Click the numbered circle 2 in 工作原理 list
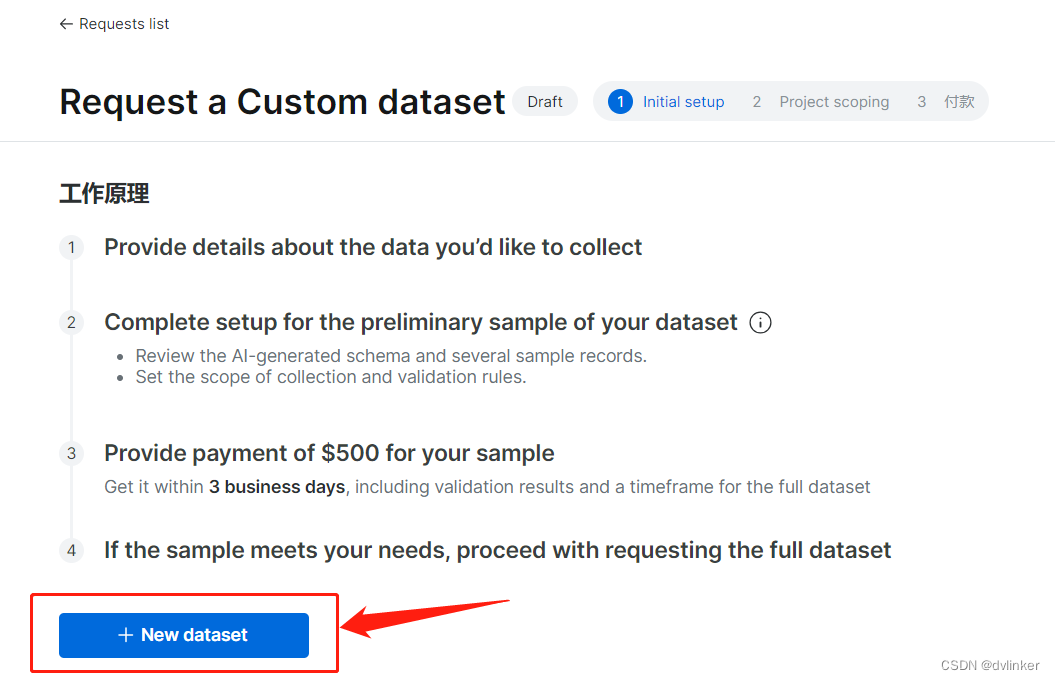The width and height of the screenshot is (1055, 680). point(71,323)
